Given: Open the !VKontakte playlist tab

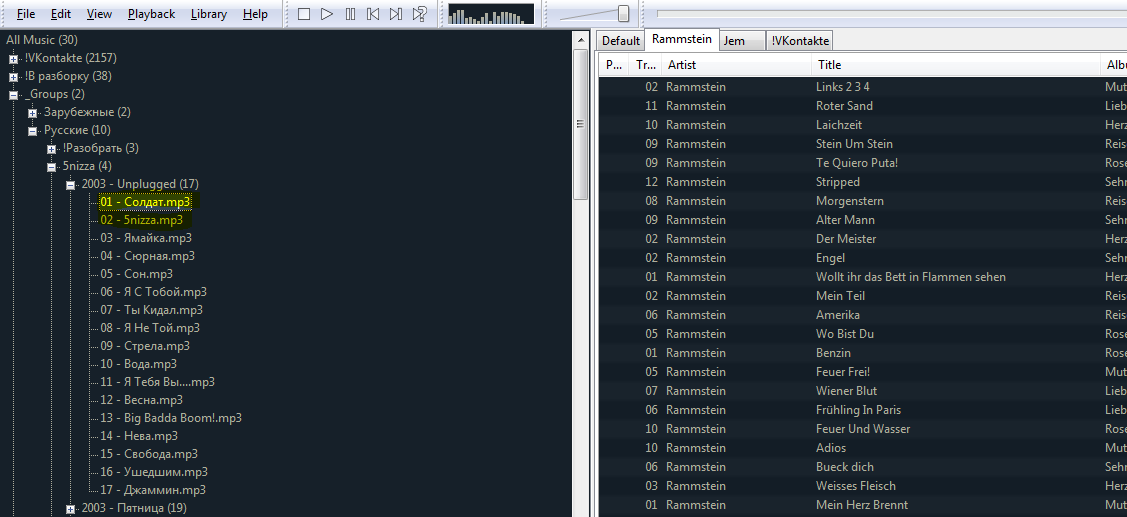Looking at the screenshot, I should click(x=800, y=40).
